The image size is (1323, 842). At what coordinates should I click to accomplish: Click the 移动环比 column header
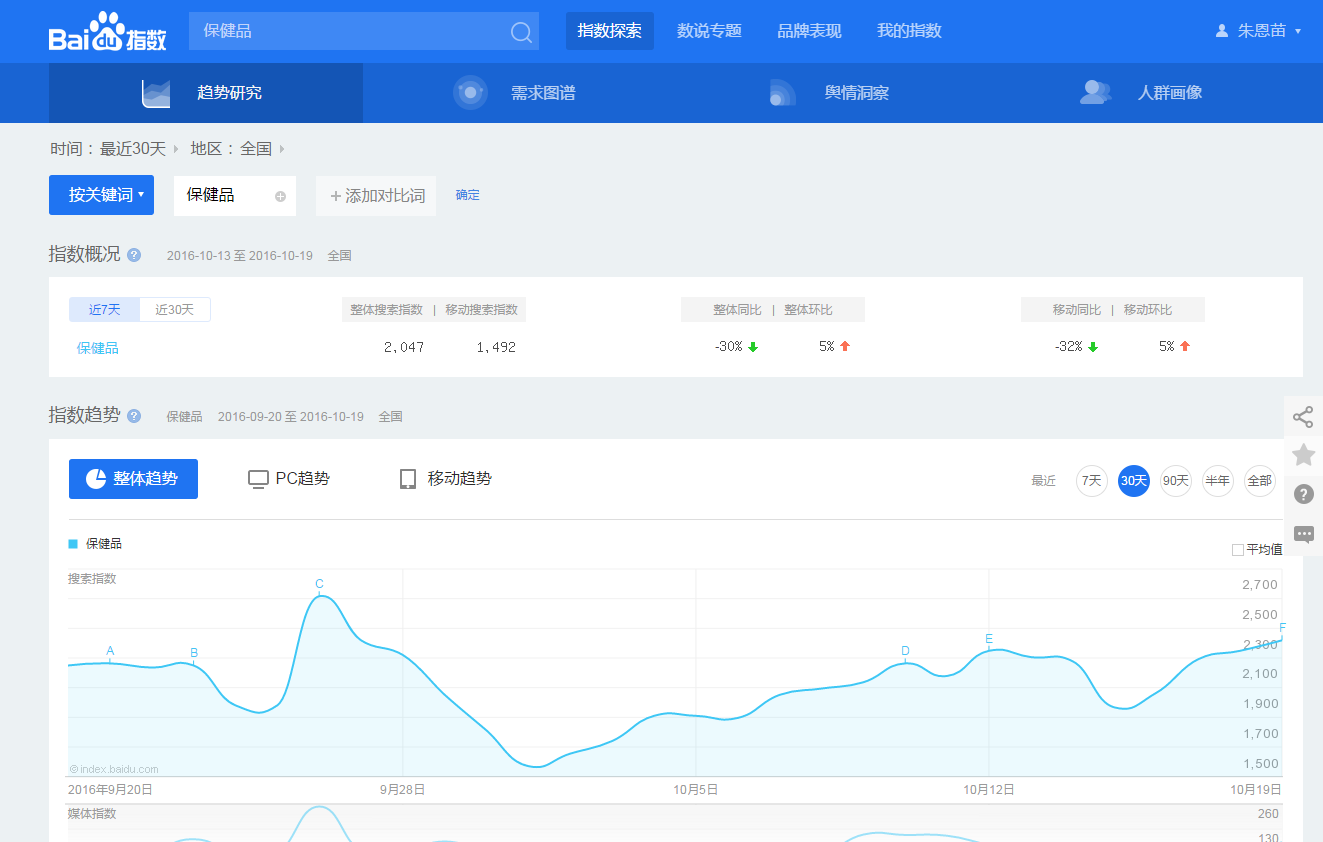[1148, 310]
